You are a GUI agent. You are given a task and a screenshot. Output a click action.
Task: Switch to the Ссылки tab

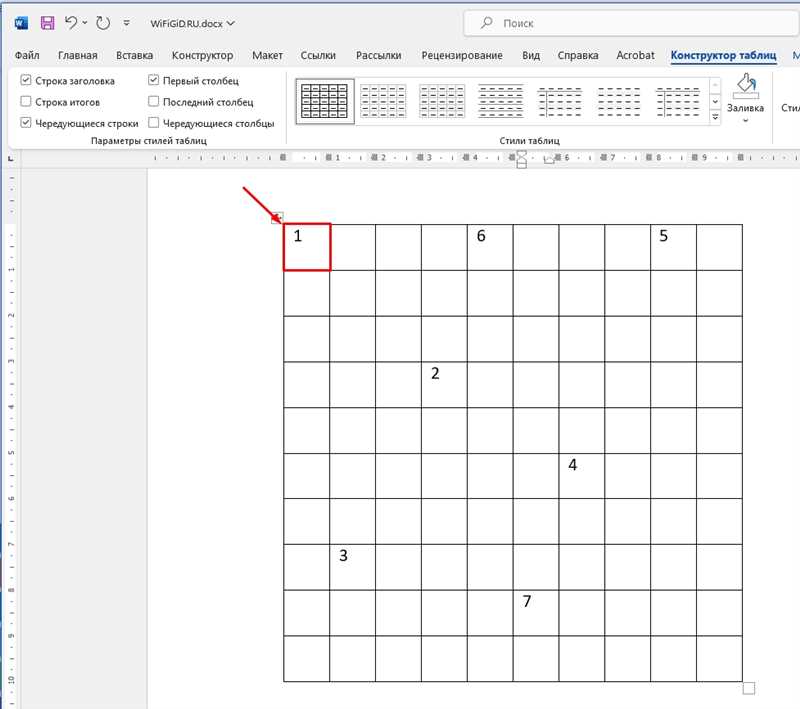tap(318, 55)
